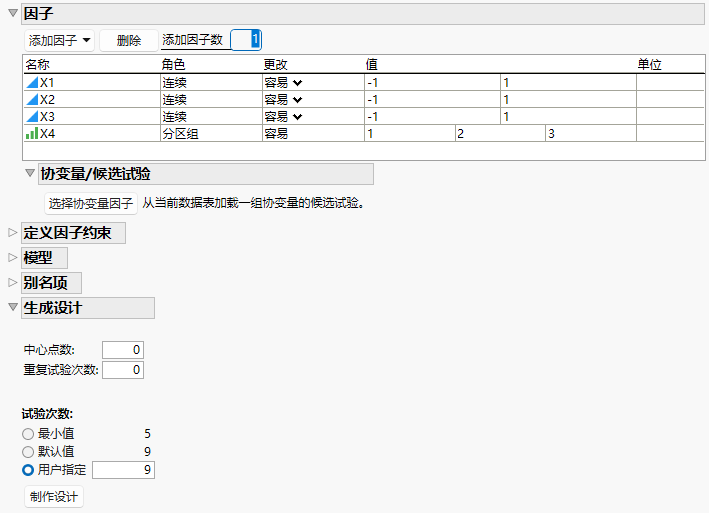Click the 单位 column header
Screen dimensions: 709x513
point(650,65)
